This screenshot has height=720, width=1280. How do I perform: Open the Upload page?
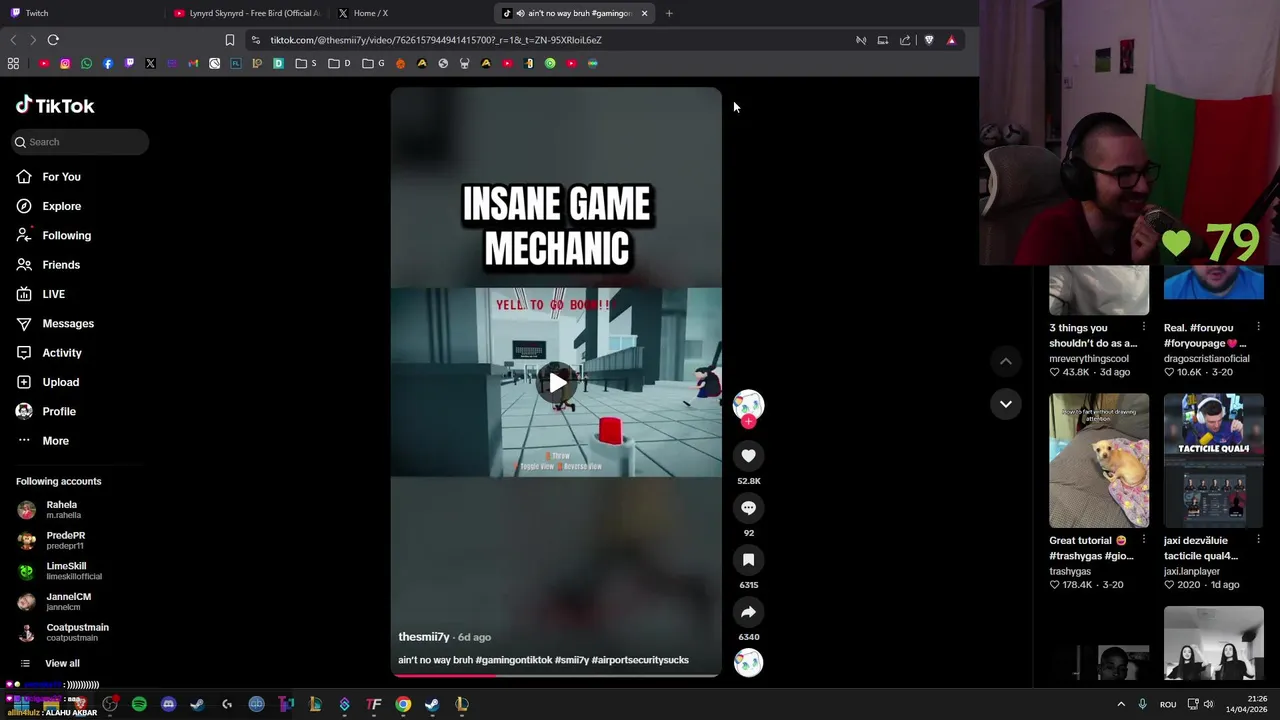click(47, 382)
